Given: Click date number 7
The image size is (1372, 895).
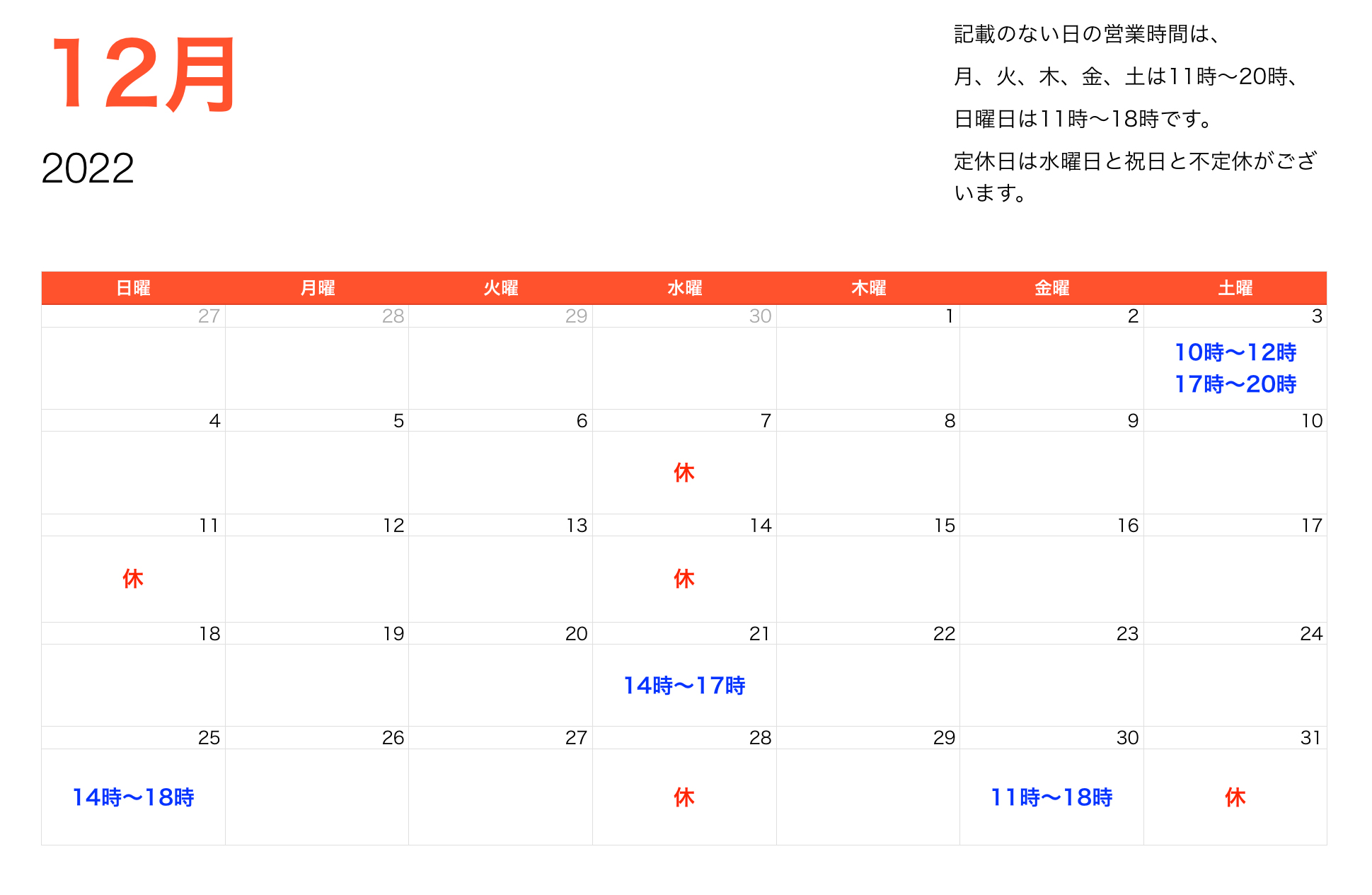Looking at the screenshot, I should click(766, 421).
